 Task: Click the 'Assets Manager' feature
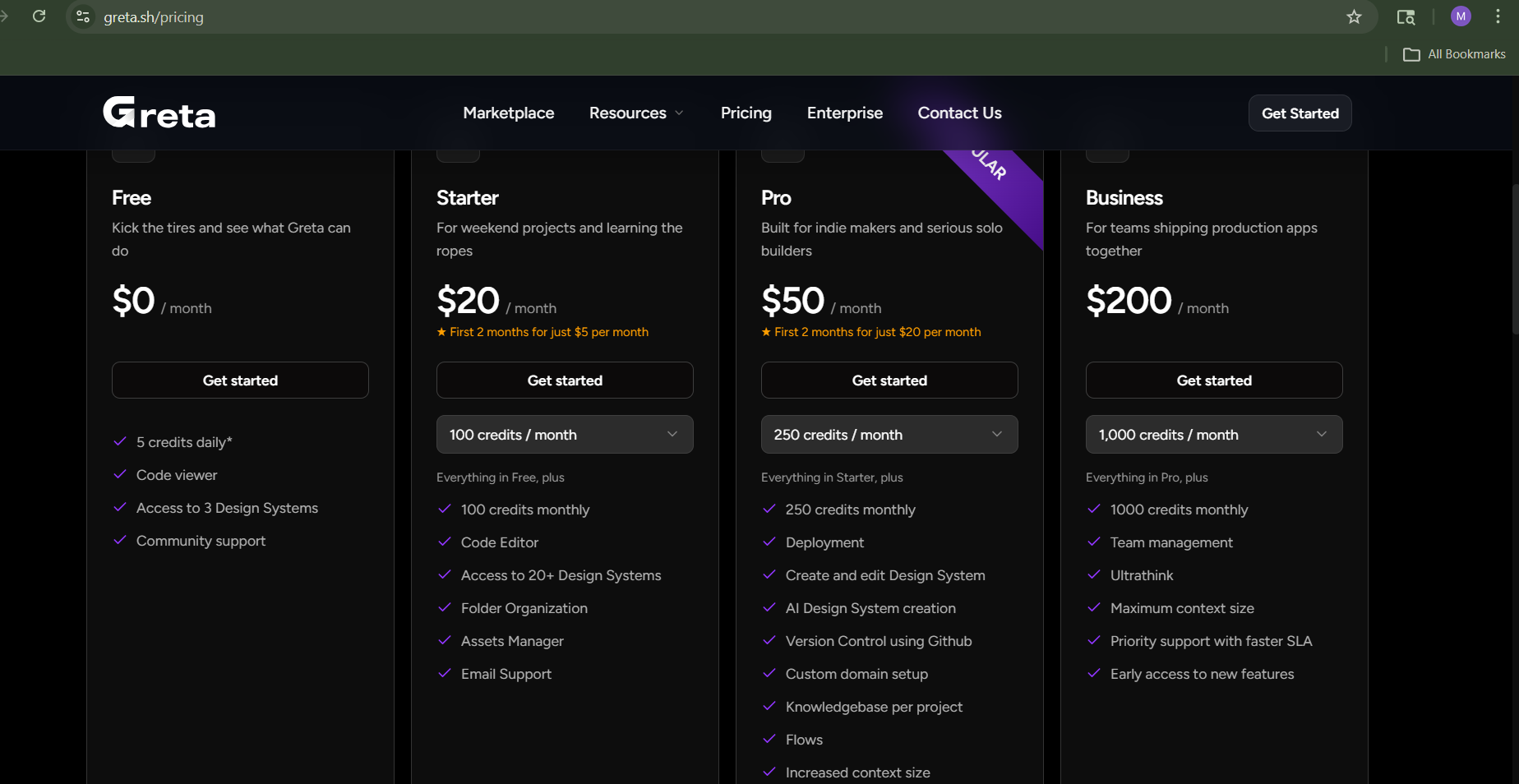click(512, 641)
